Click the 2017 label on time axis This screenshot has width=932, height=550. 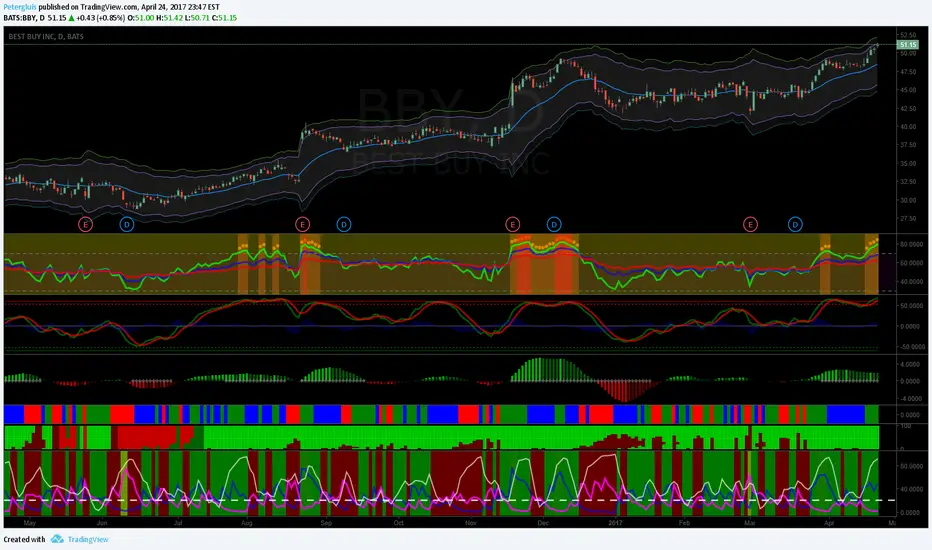pyautogui.click(x=615, y=523)
